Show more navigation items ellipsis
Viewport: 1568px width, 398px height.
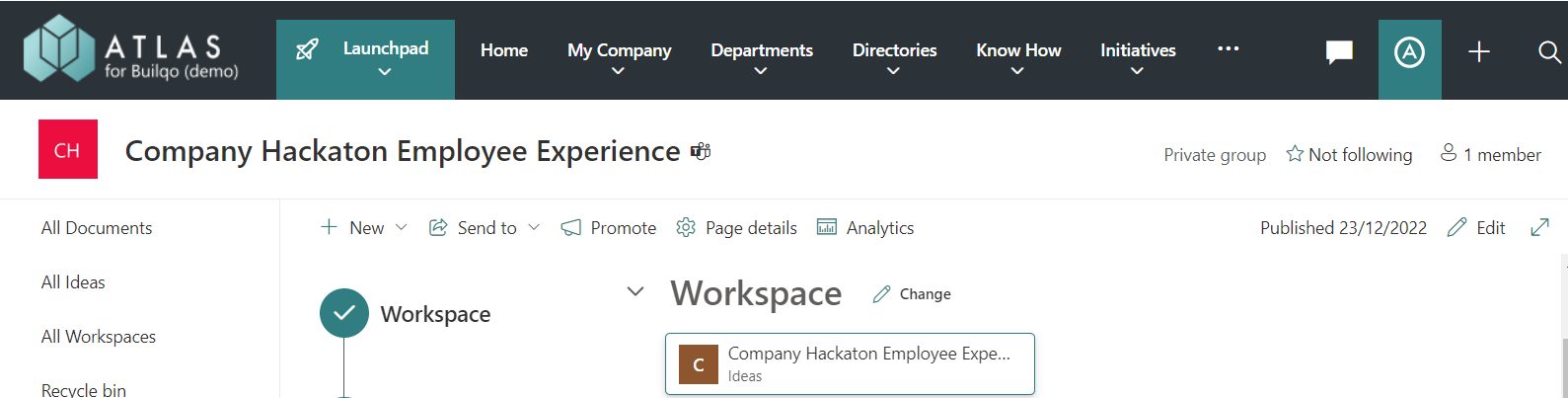coord(1228,48)
